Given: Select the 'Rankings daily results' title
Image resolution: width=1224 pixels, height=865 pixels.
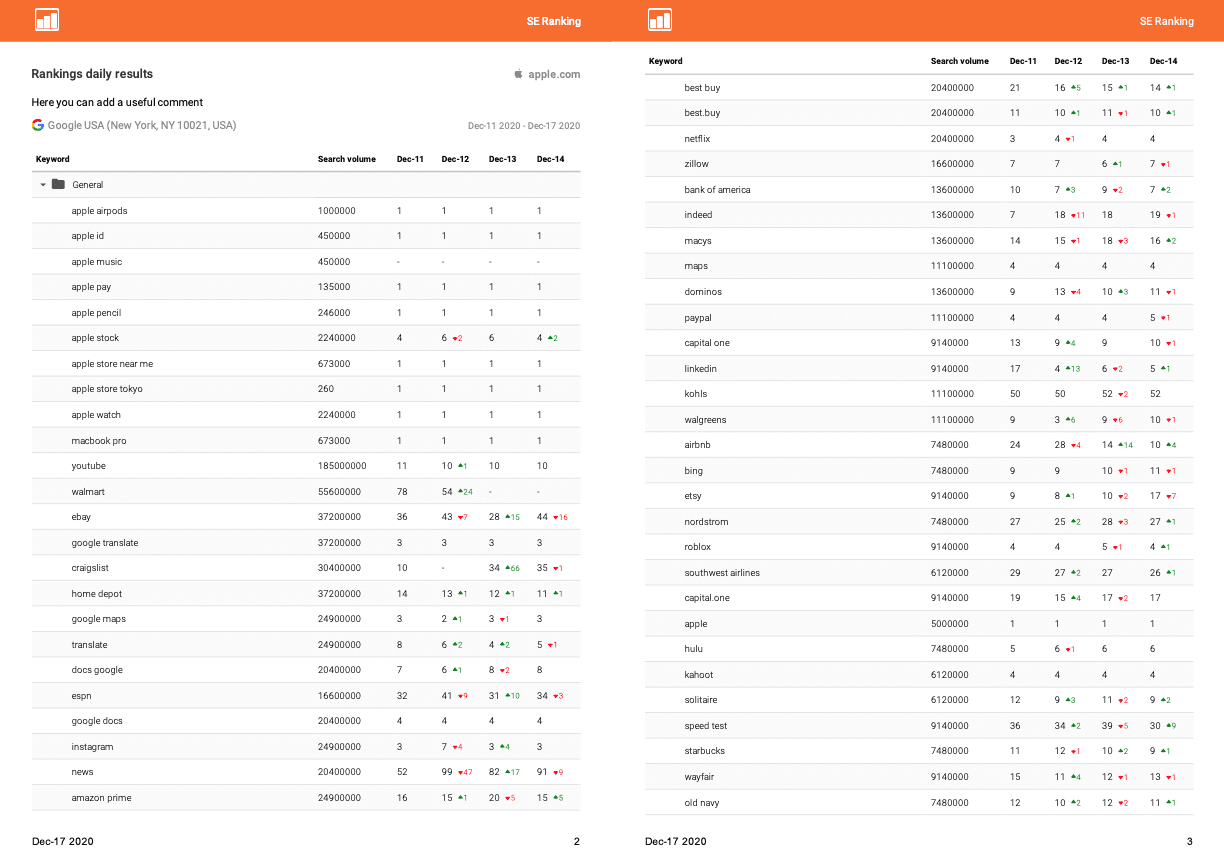Looking at the screenshot, I should coord(92,74).
